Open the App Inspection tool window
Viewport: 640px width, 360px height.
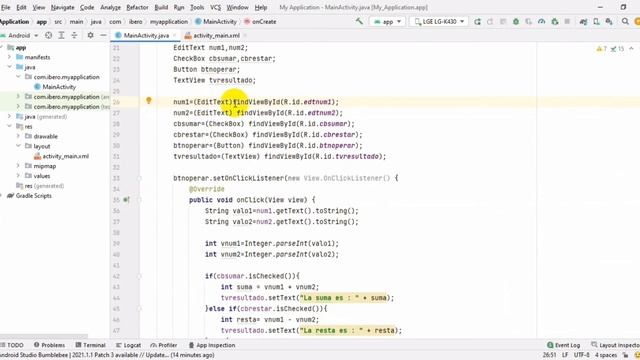(x=212, y=345)
